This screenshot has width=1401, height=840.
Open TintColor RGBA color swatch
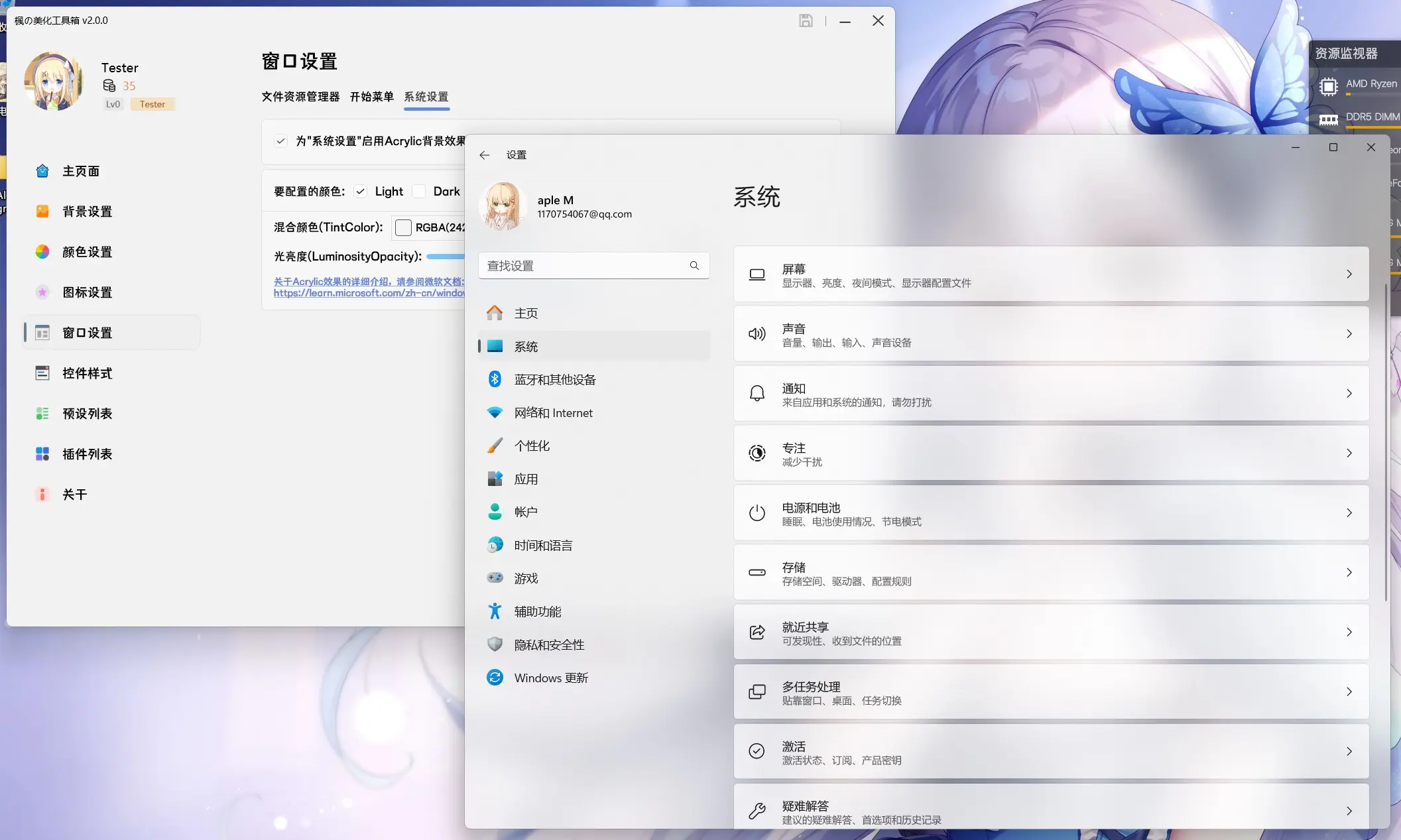[x=403, y=227]
